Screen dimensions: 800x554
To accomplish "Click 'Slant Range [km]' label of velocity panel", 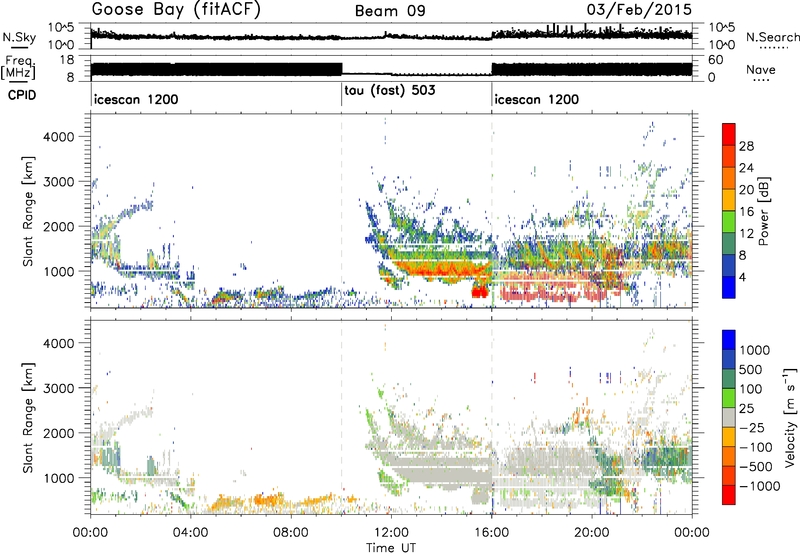I will pos(28,417).
